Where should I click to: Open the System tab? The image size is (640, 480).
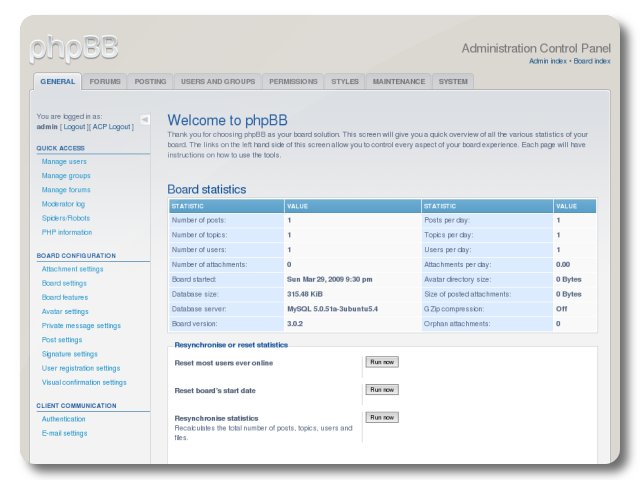pos(453,82)
